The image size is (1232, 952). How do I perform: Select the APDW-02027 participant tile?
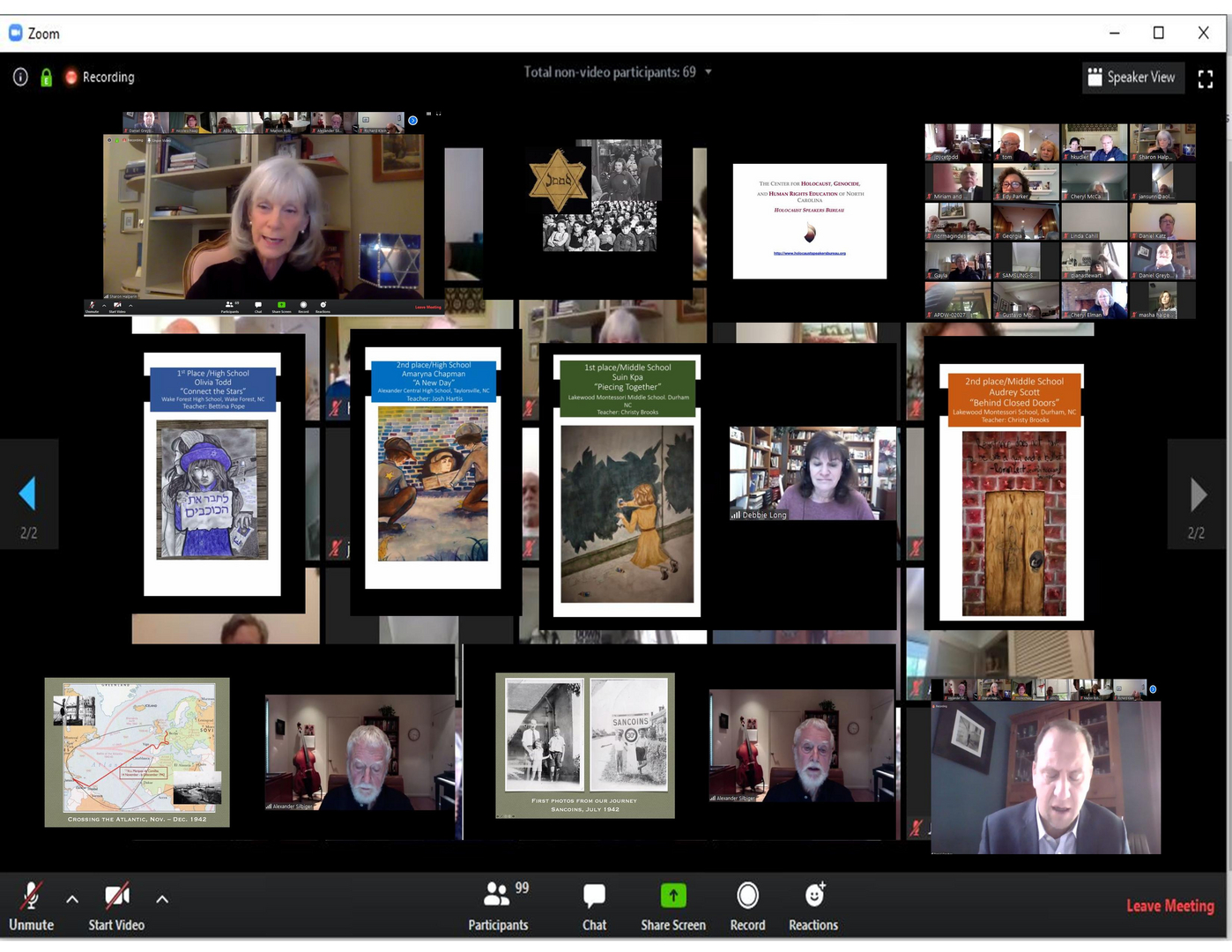click(958, 301)
